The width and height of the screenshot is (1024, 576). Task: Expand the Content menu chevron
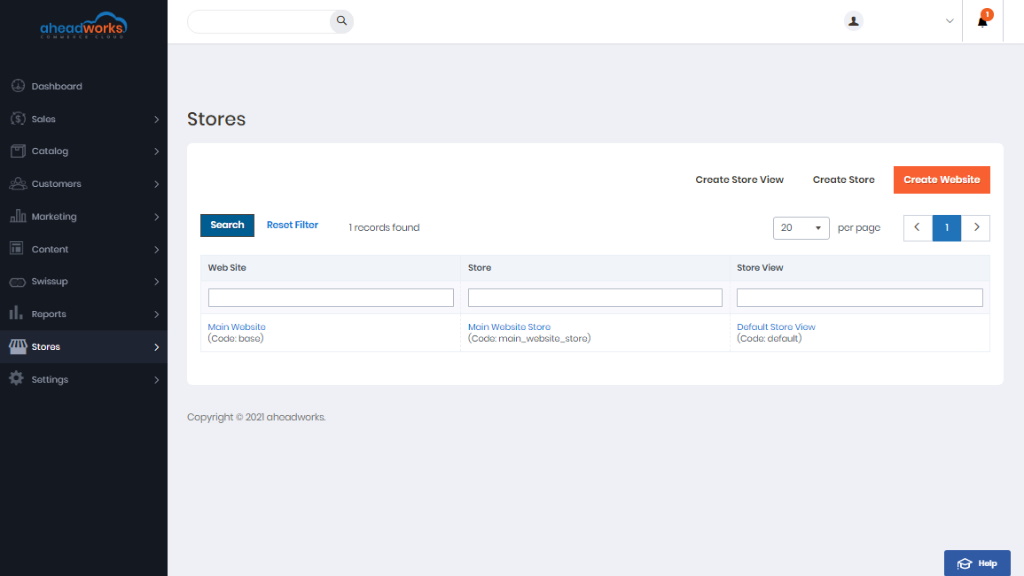point(156,249)
